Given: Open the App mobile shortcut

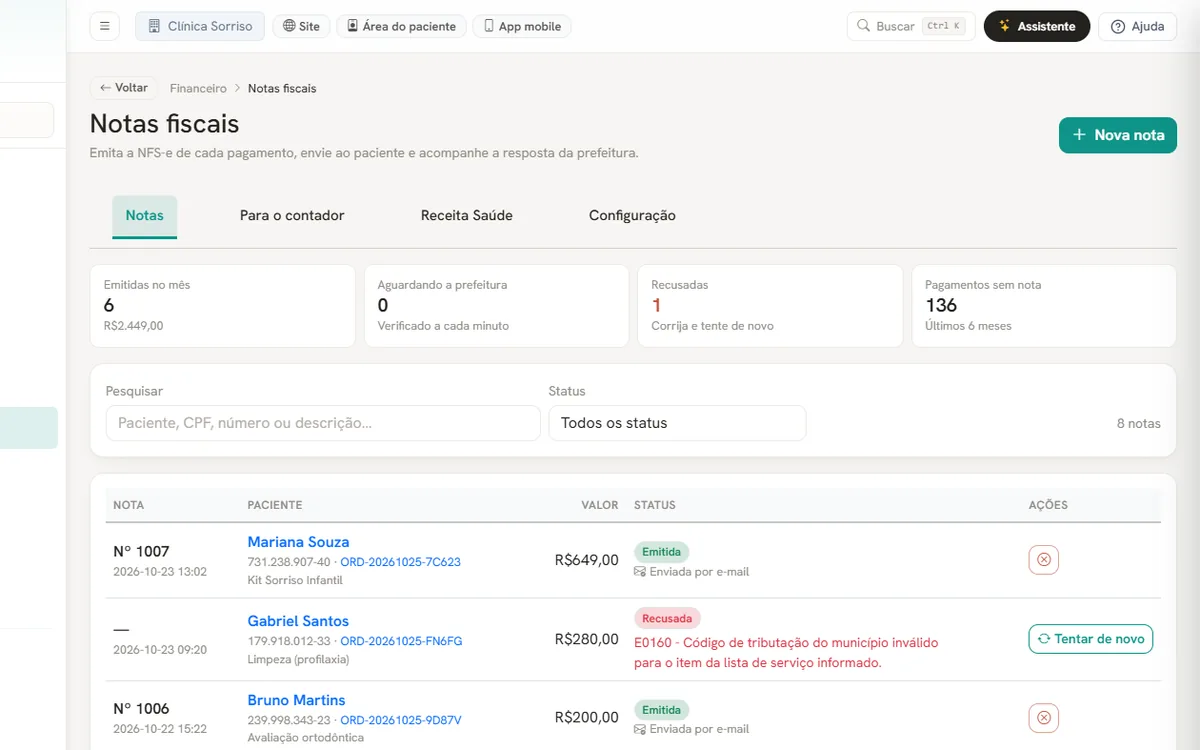Looking at the screenshot, I should [522, 26].
